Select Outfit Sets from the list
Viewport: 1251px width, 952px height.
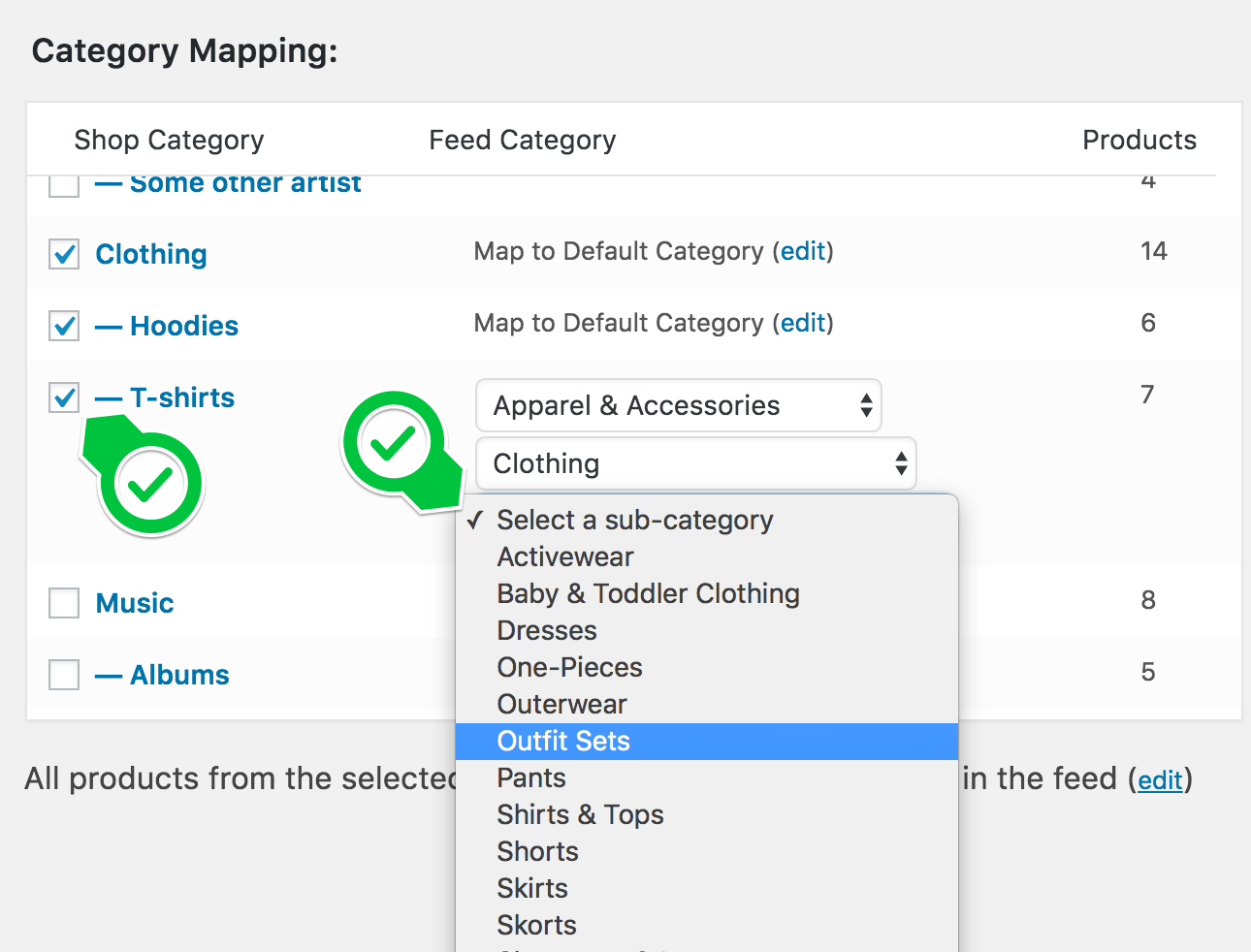[563, 742]
